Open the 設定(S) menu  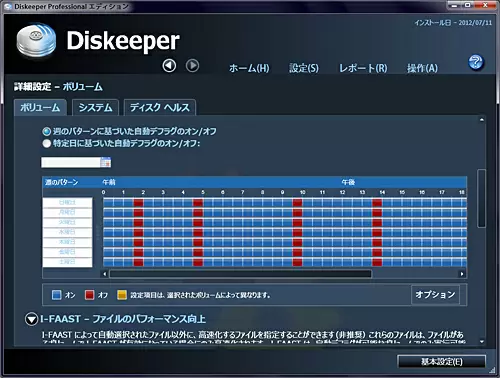point(304,68)
